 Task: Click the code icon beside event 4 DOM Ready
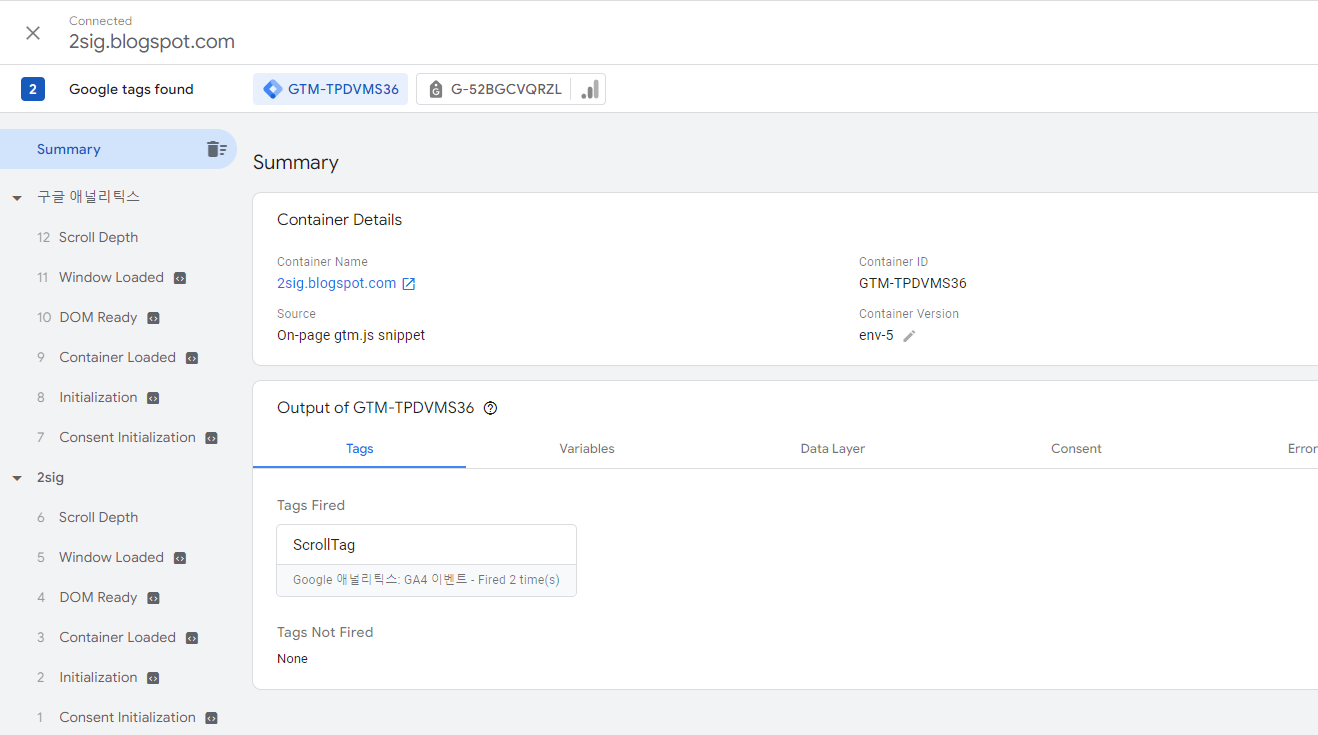click(x=154, y=598)
